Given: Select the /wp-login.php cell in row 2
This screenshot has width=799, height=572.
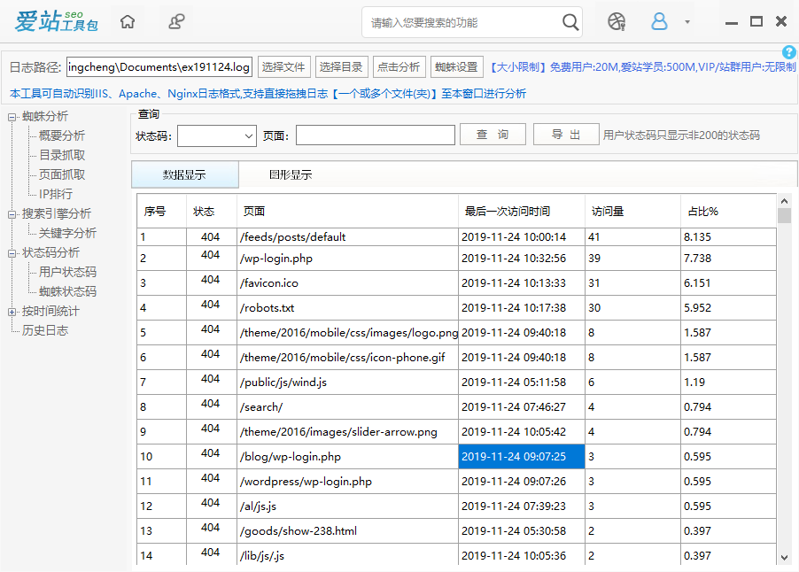Looking at the screenshot, I should pos(348,258).
